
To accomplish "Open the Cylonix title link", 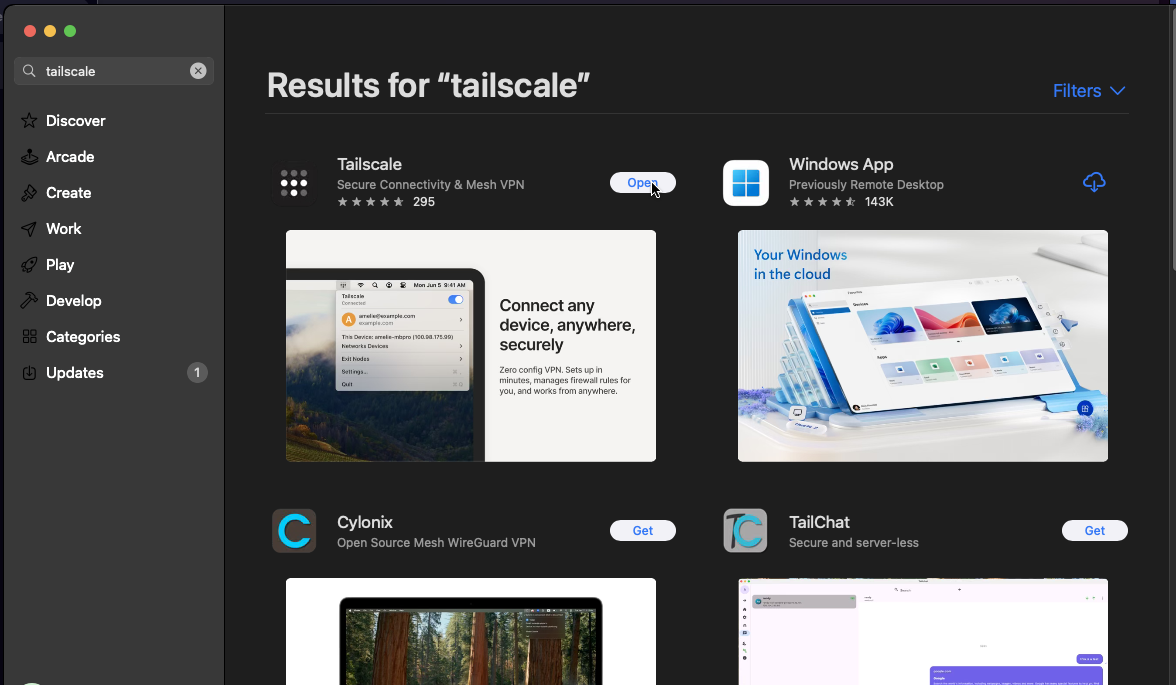I will (364, 522).
